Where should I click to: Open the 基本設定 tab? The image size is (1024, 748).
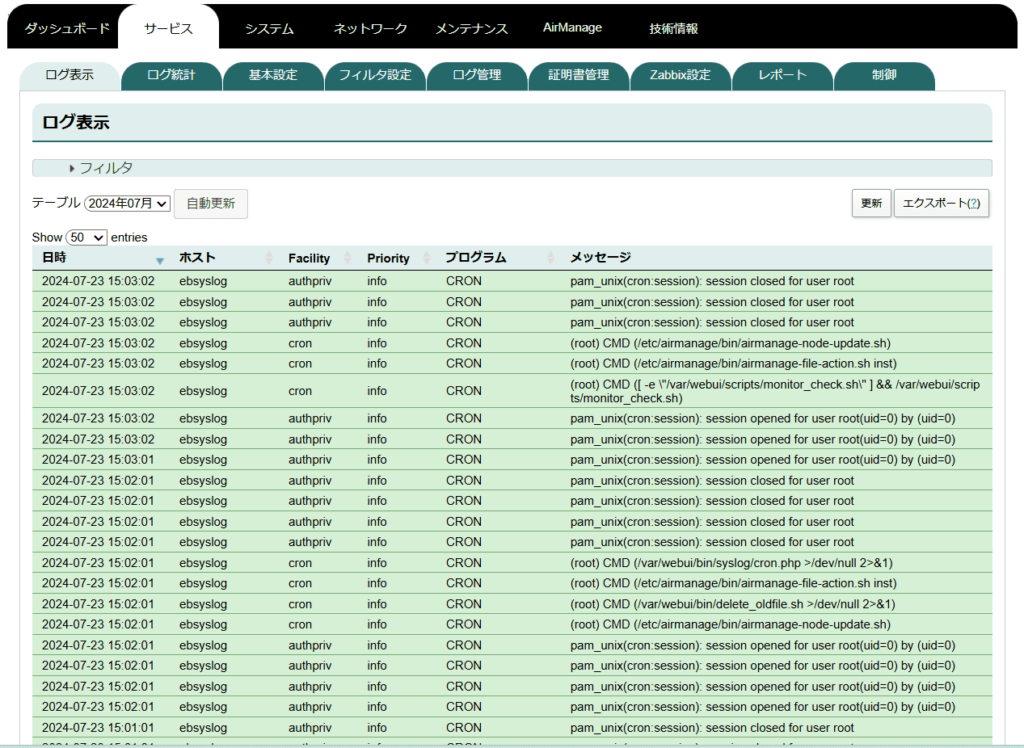[273, 75]
